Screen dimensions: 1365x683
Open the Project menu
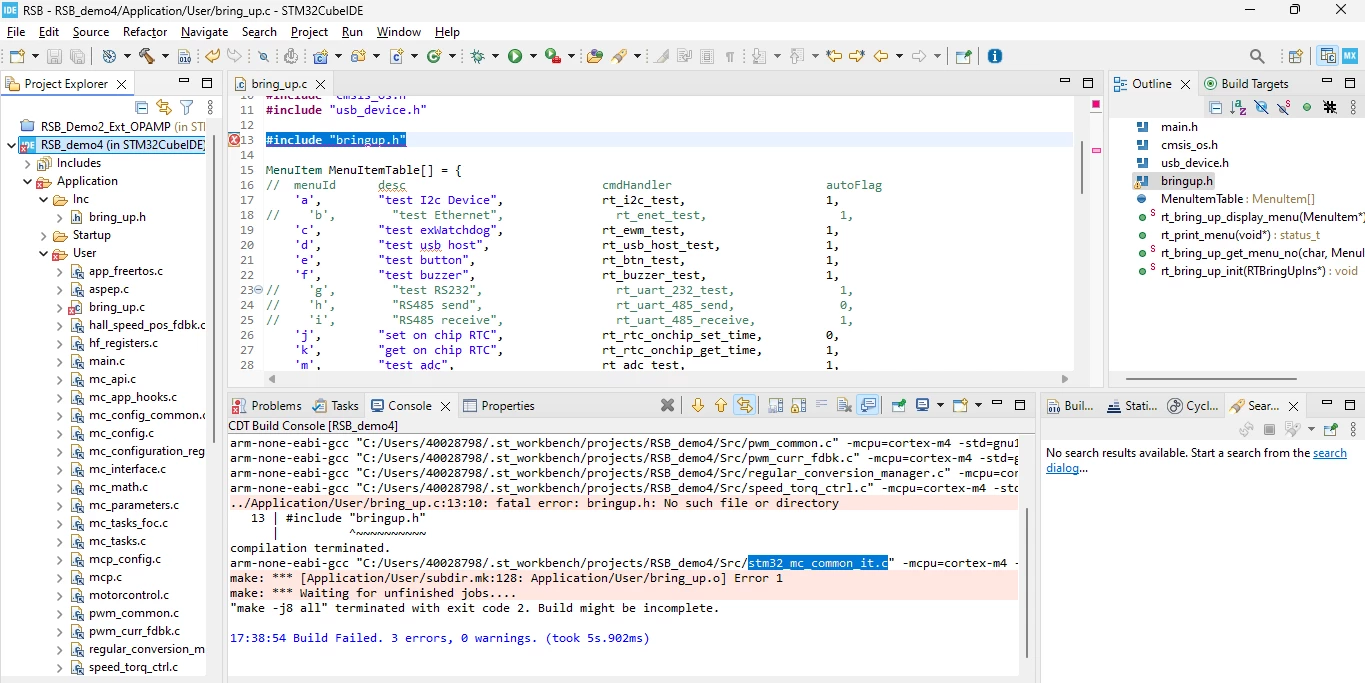pyautogui.click(x=309, y=32)
